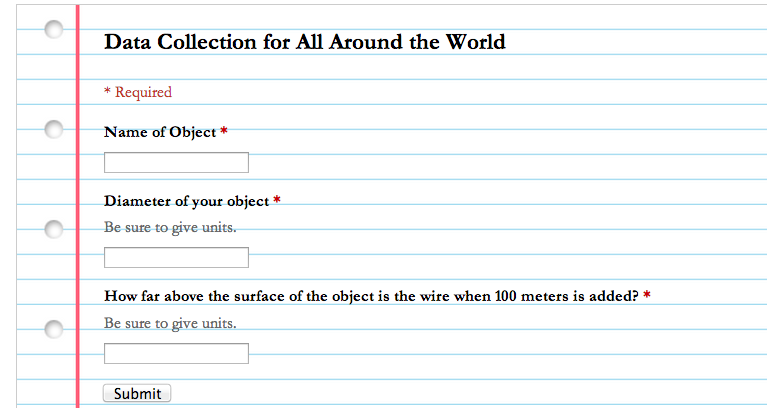This screenshot has width=767, height=408.
Task: Click the "* Required" notice text
Action: [x=138, y=92]
